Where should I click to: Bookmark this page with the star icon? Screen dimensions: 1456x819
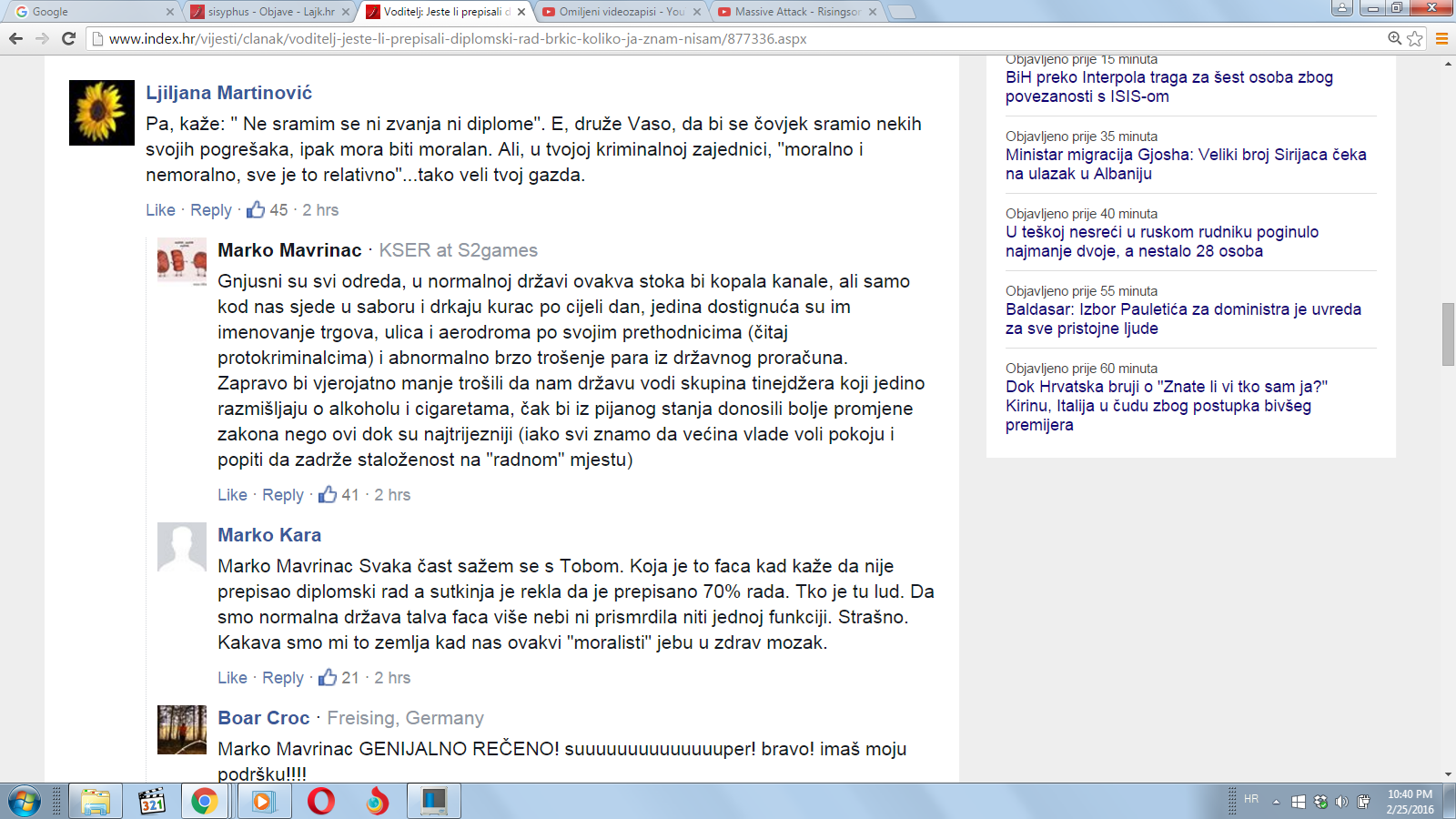pyautogui.click(x=1415, y=38)
